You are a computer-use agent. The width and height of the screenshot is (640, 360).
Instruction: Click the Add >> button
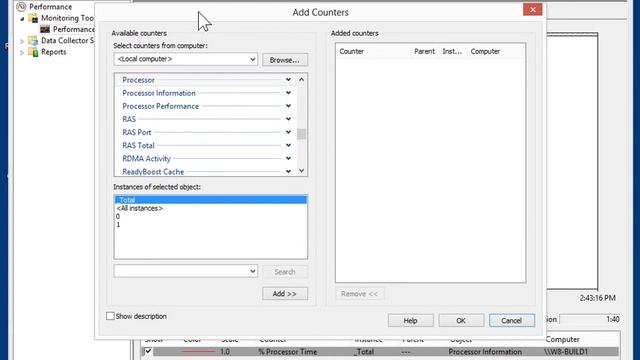[x=285, y=293]
